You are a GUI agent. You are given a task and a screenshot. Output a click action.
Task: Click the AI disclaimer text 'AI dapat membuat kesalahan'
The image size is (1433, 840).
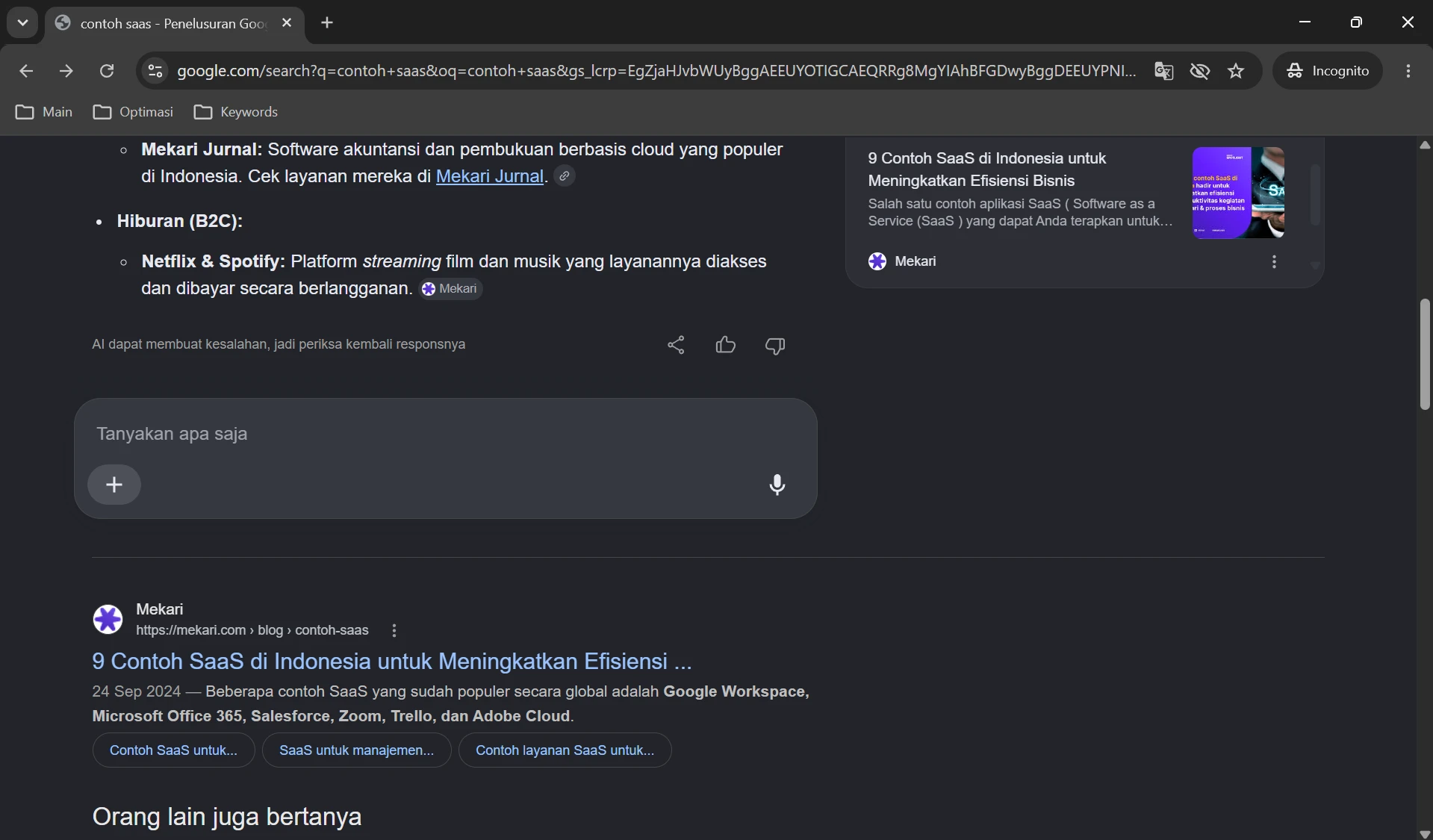pos(279,344)
